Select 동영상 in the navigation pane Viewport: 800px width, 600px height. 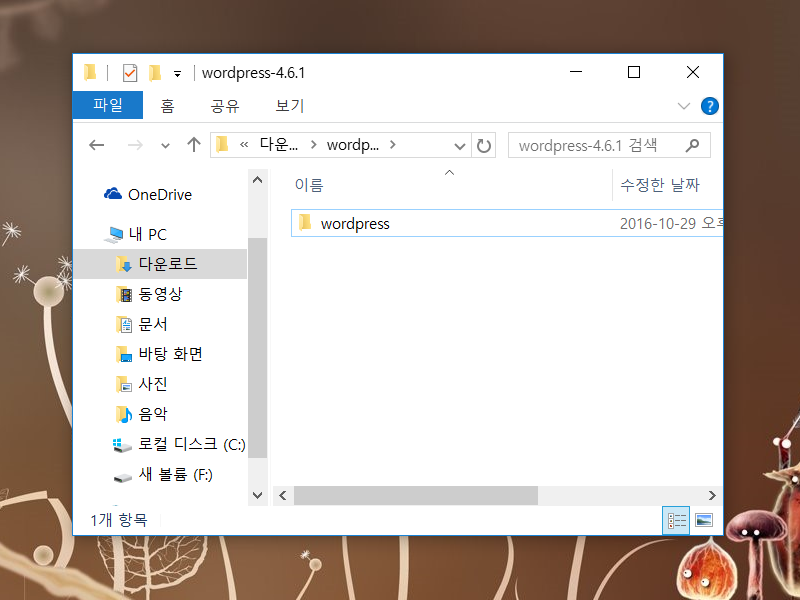coord(160,294)
